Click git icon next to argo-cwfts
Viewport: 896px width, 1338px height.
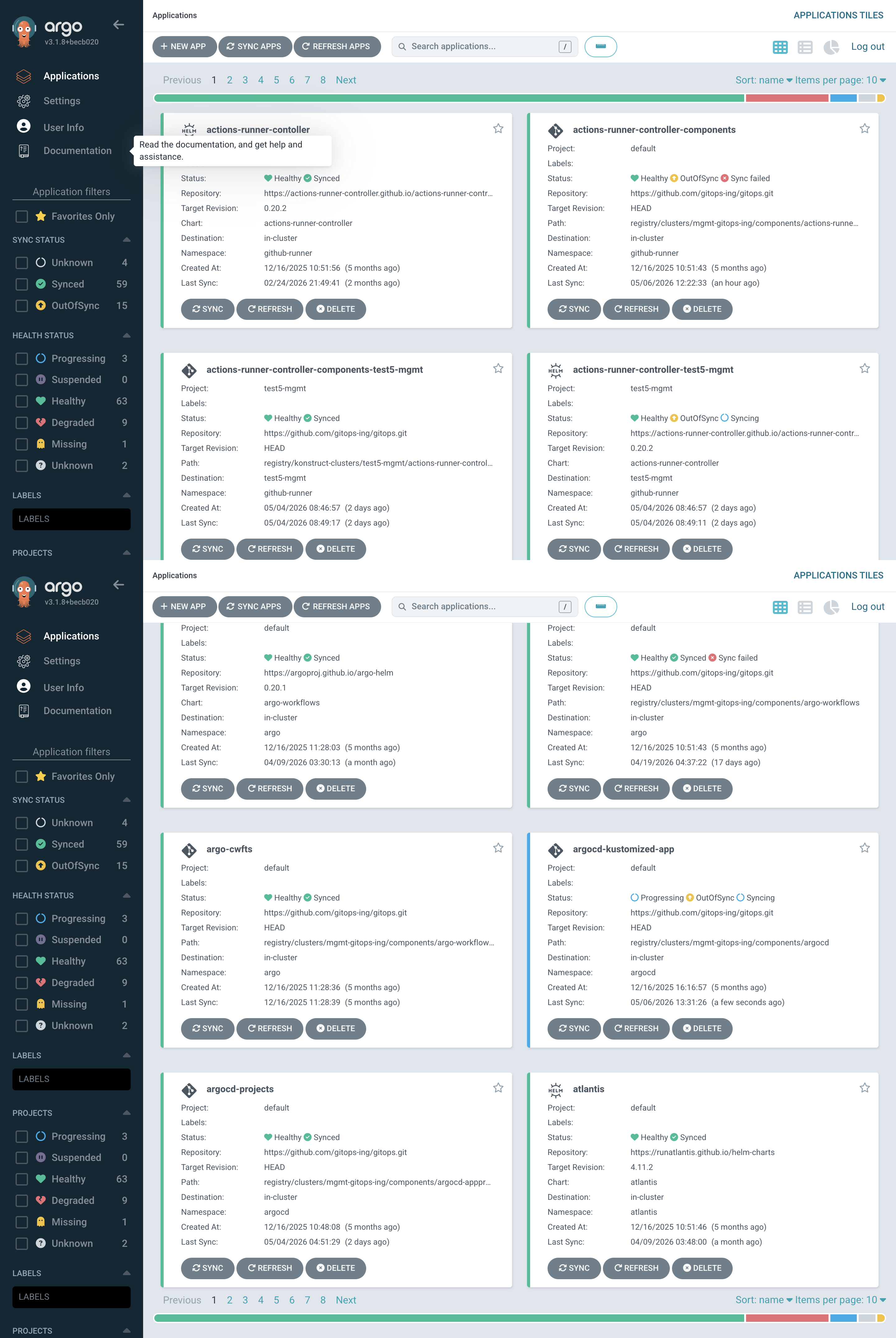click(x=189, y=850)
